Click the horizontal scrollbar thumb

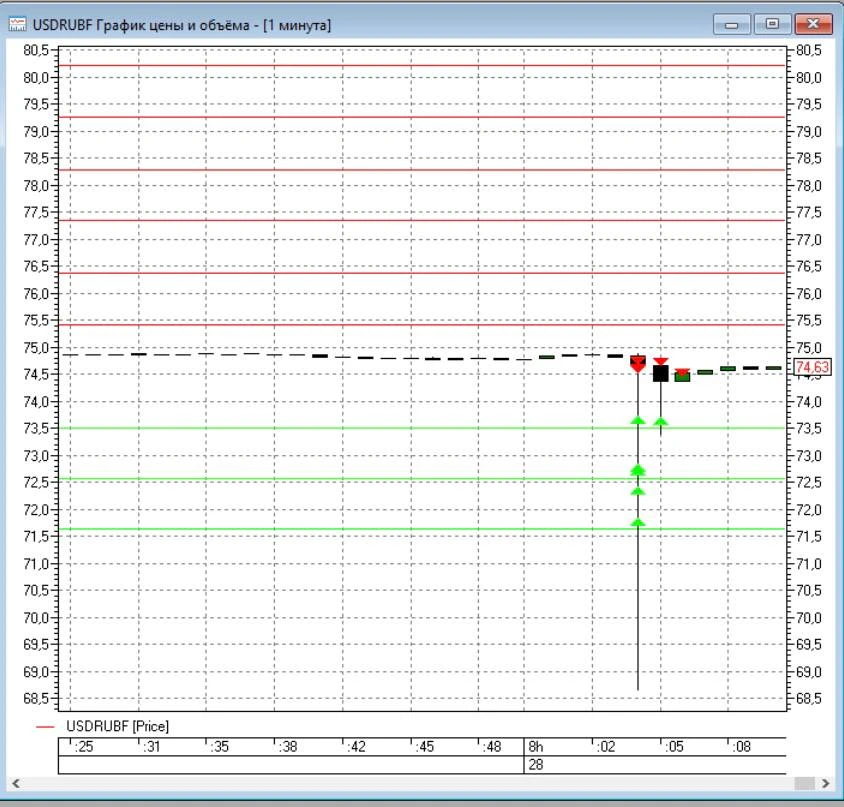tap(805, 783)
